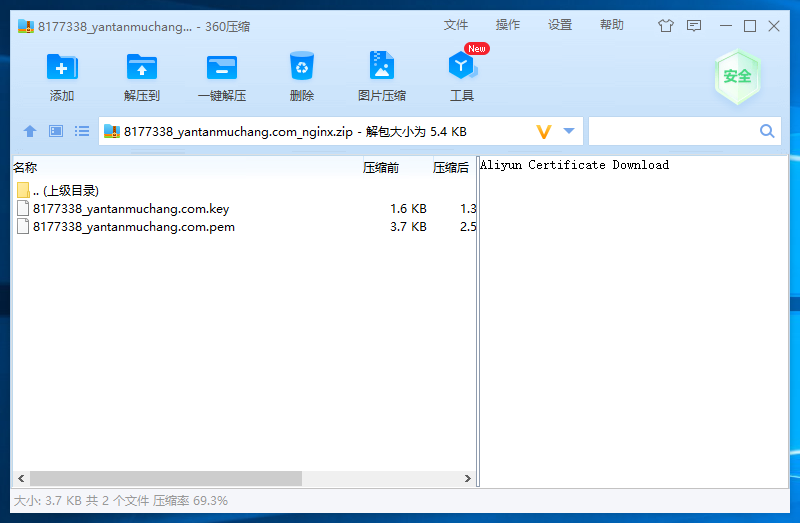Select 8177338_yantanmuchang.com.pem file
800x523 pixels.
click(244, 227)
